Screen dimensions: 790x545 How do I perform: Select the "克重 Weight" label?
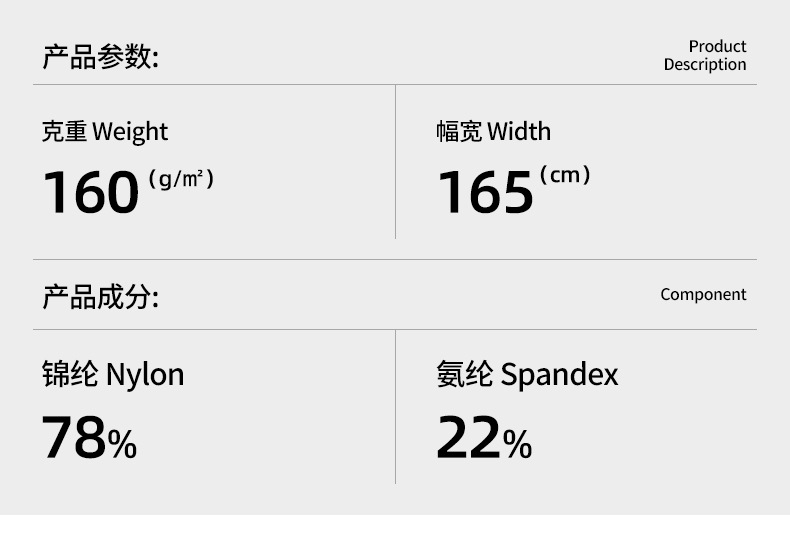104,132
